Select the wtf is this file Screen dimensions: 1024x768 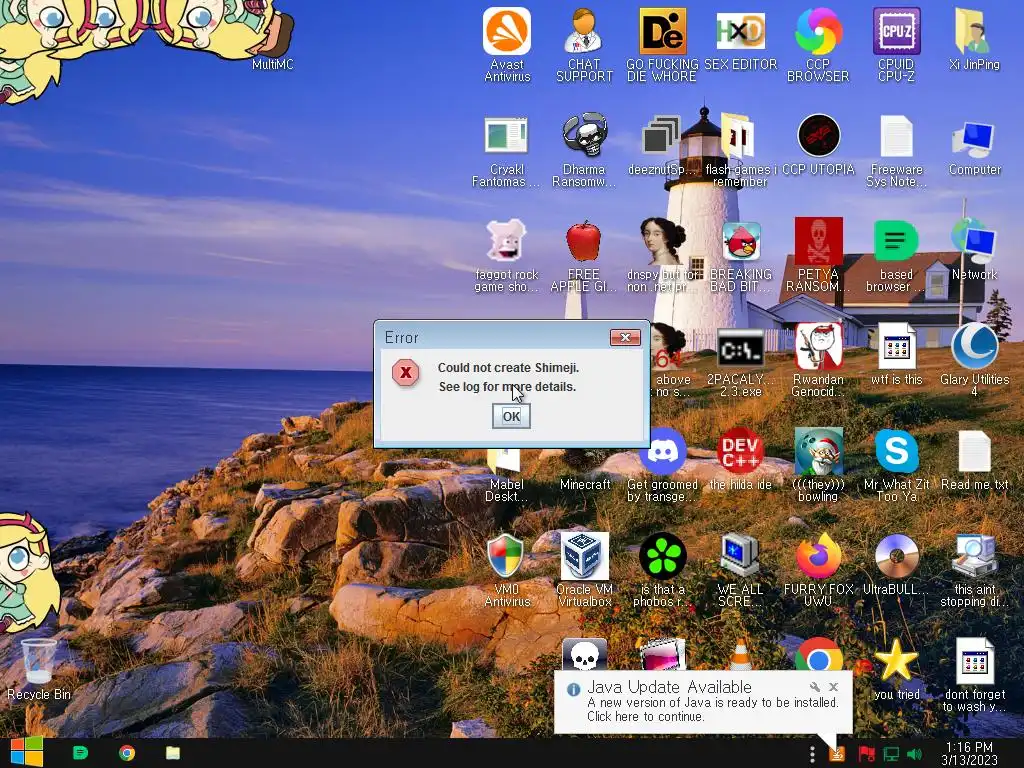pyautogui.click(x=896, y=355)
